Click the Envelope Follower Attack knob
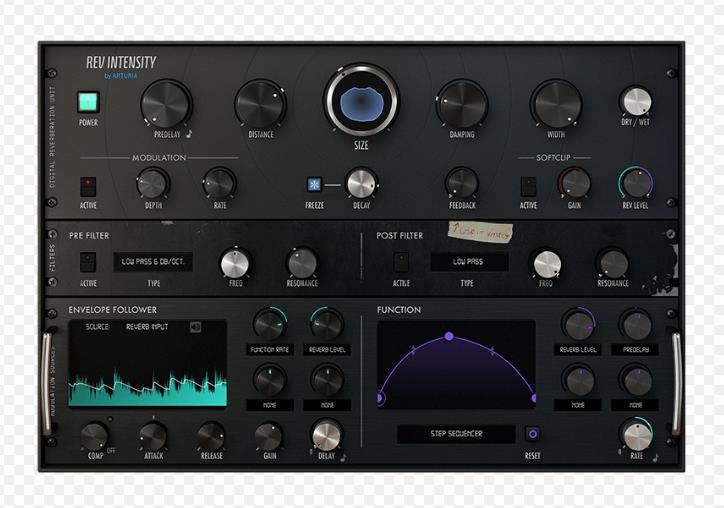This screenshot has width=724, height=508. coord(153,437)
